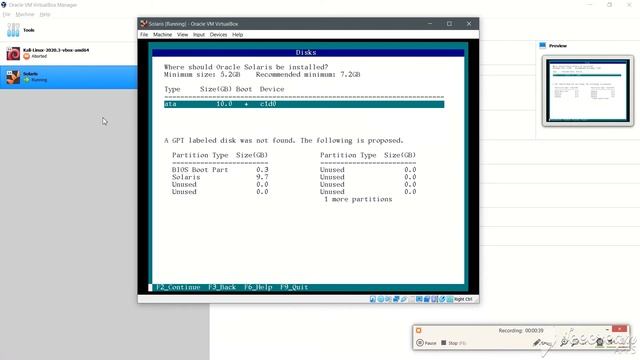Open Help menu in VirtualBox Manager
The width and height of the screenshot is (640, 360).
pyautogui.click(x=45, y=14)
